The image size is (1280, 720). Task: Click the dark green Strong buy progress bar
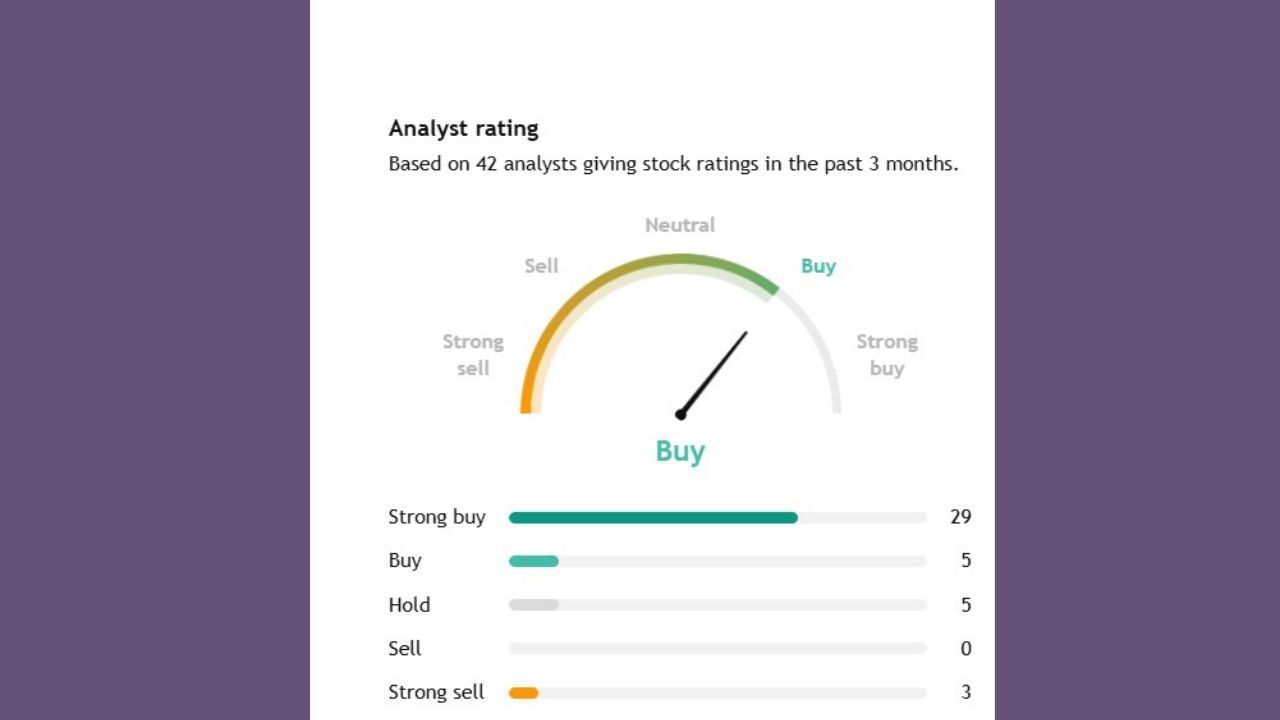pyautogui.click(x=653, y=518)
